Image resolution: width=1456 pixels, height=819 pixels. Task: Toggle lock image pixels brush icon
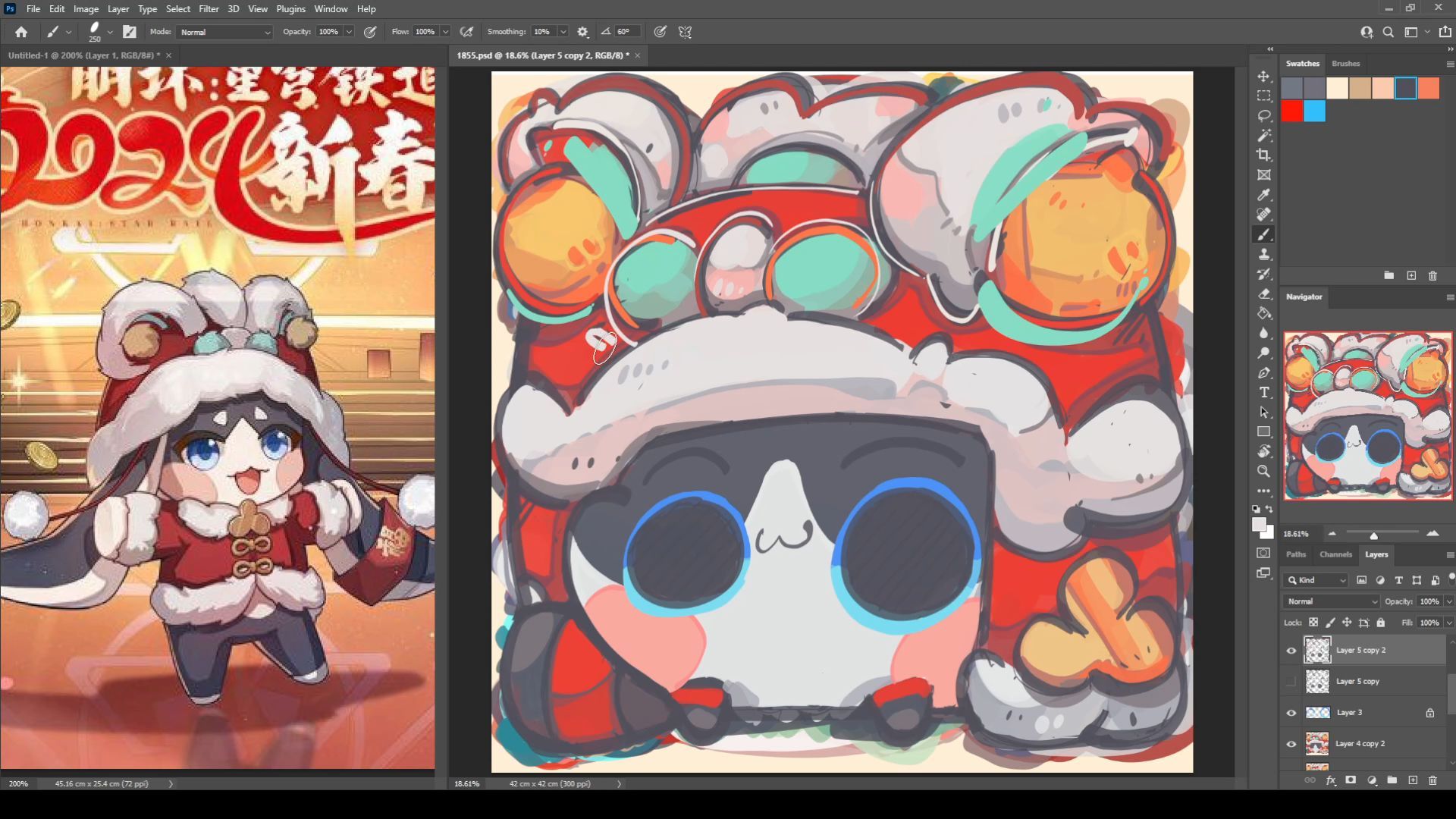click(1330, 623)
